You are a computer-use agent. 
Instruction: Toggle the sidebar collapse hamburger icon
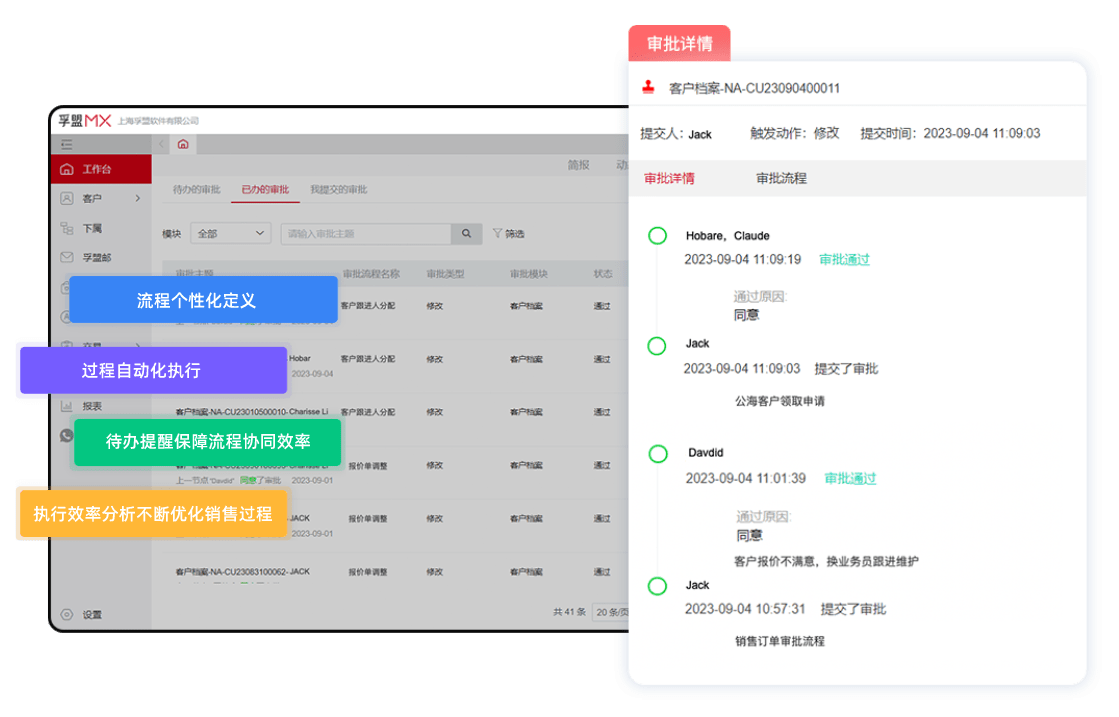pyautogui.click(x=67, y=145)
